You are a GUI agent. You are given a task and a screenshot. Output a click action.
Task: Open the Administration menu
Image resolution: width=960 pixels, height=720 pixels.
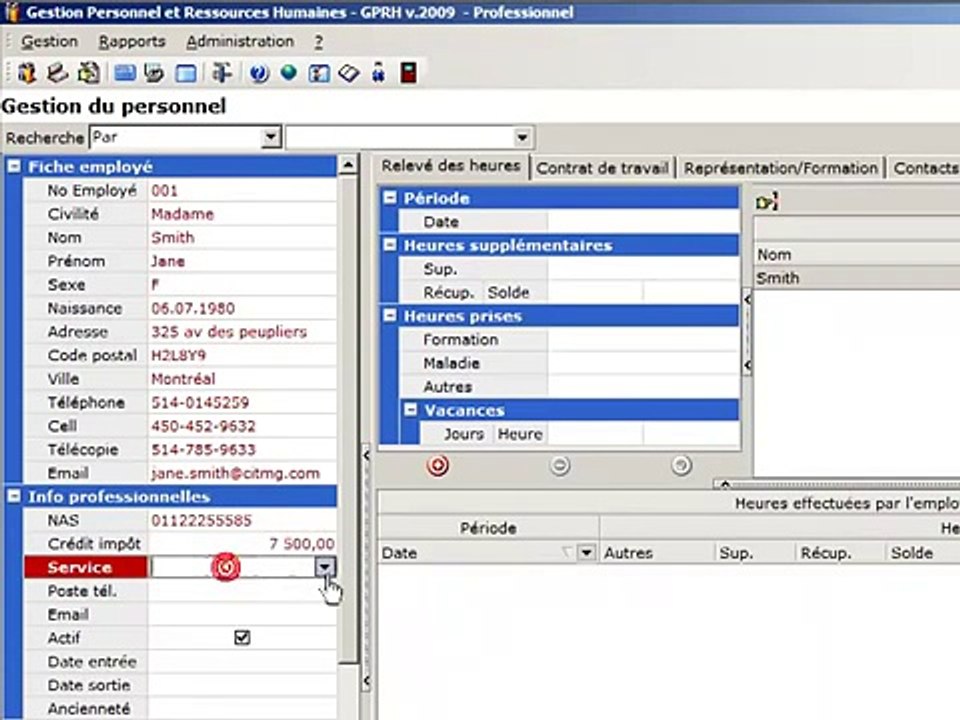[x=240, y=42]
